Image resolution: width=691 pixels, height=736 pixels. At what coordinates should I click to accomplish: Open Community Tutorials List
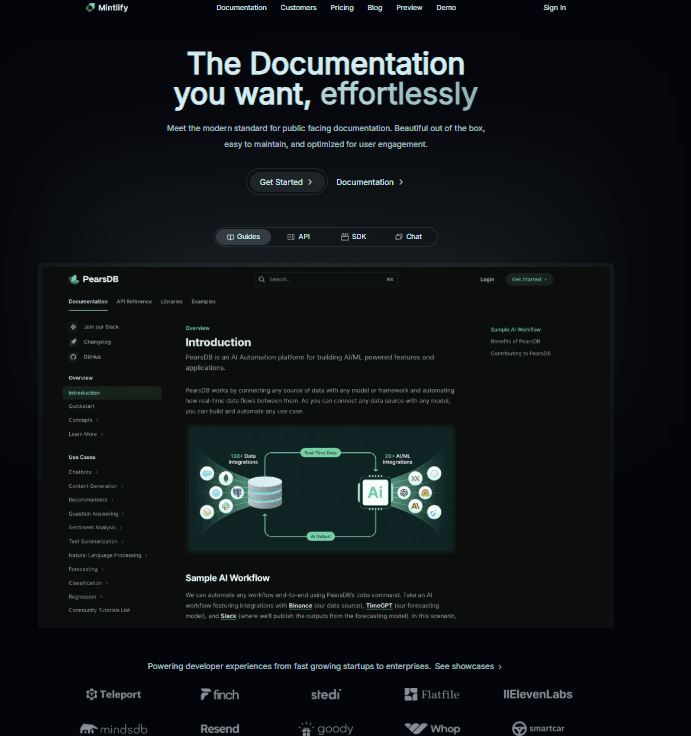[x=99, y=610]
